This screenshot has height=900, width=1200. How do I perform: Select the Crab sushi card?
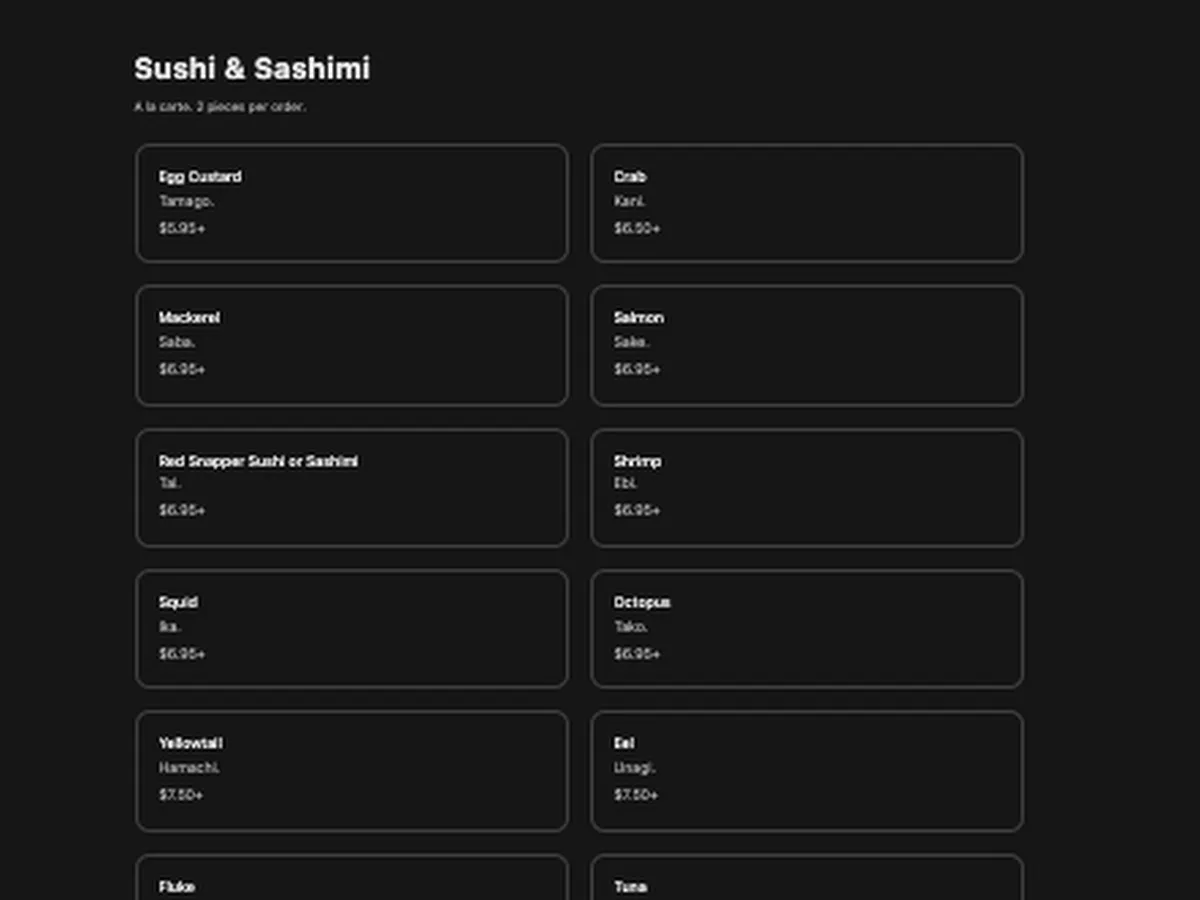[806, 203]
